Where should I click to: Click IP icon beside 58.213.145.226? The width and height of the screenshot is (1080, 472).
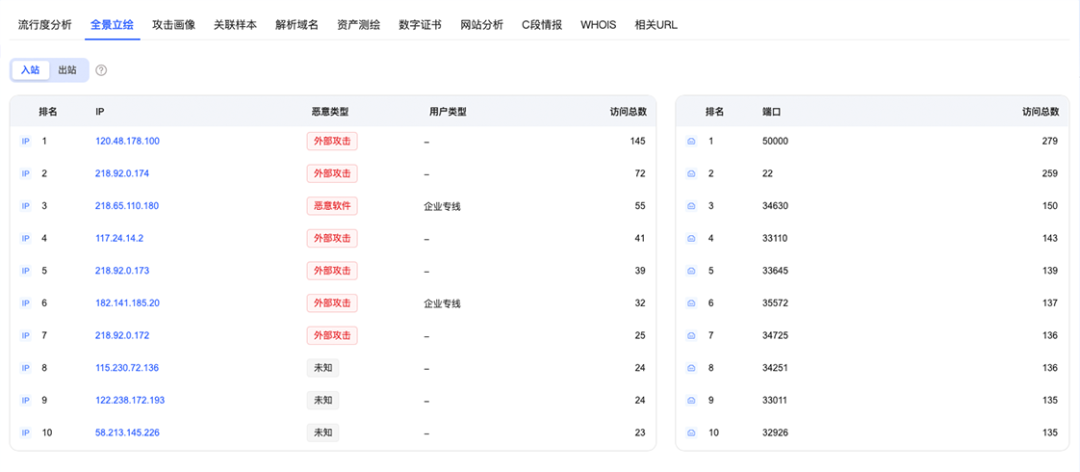point(25,433)
